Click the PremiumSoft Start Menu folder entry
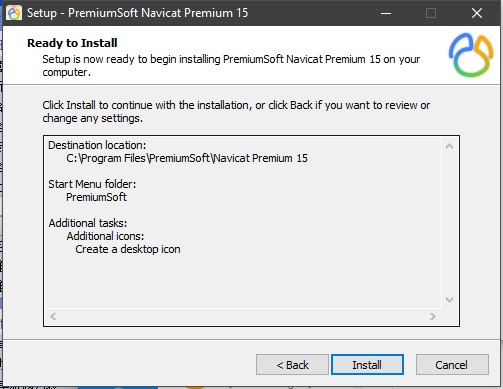The height and width of the screenshot is (389, 503). pos(96,197)
